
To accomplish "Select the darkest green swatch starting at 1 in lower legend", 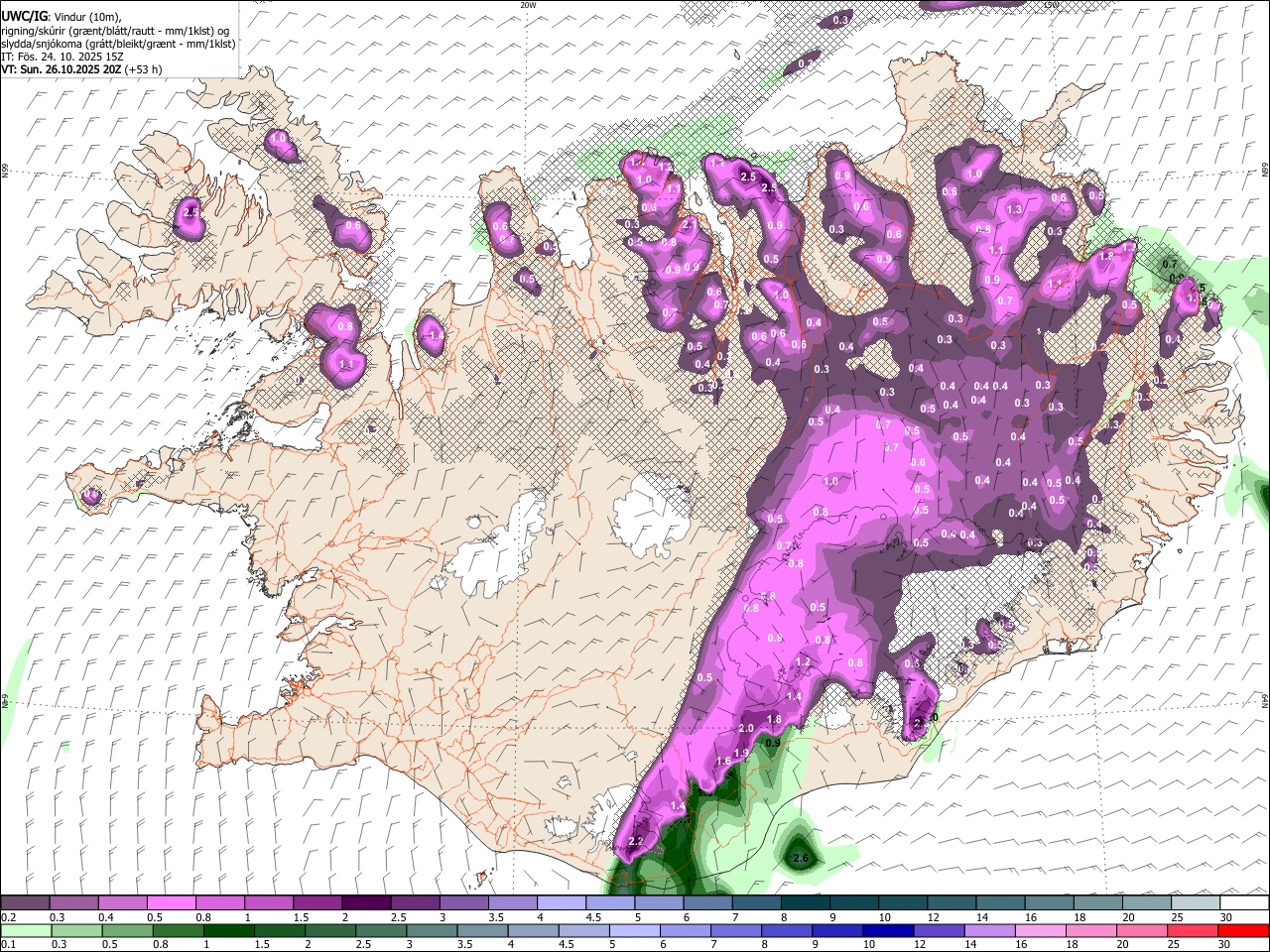I will [x=228, y=930].
